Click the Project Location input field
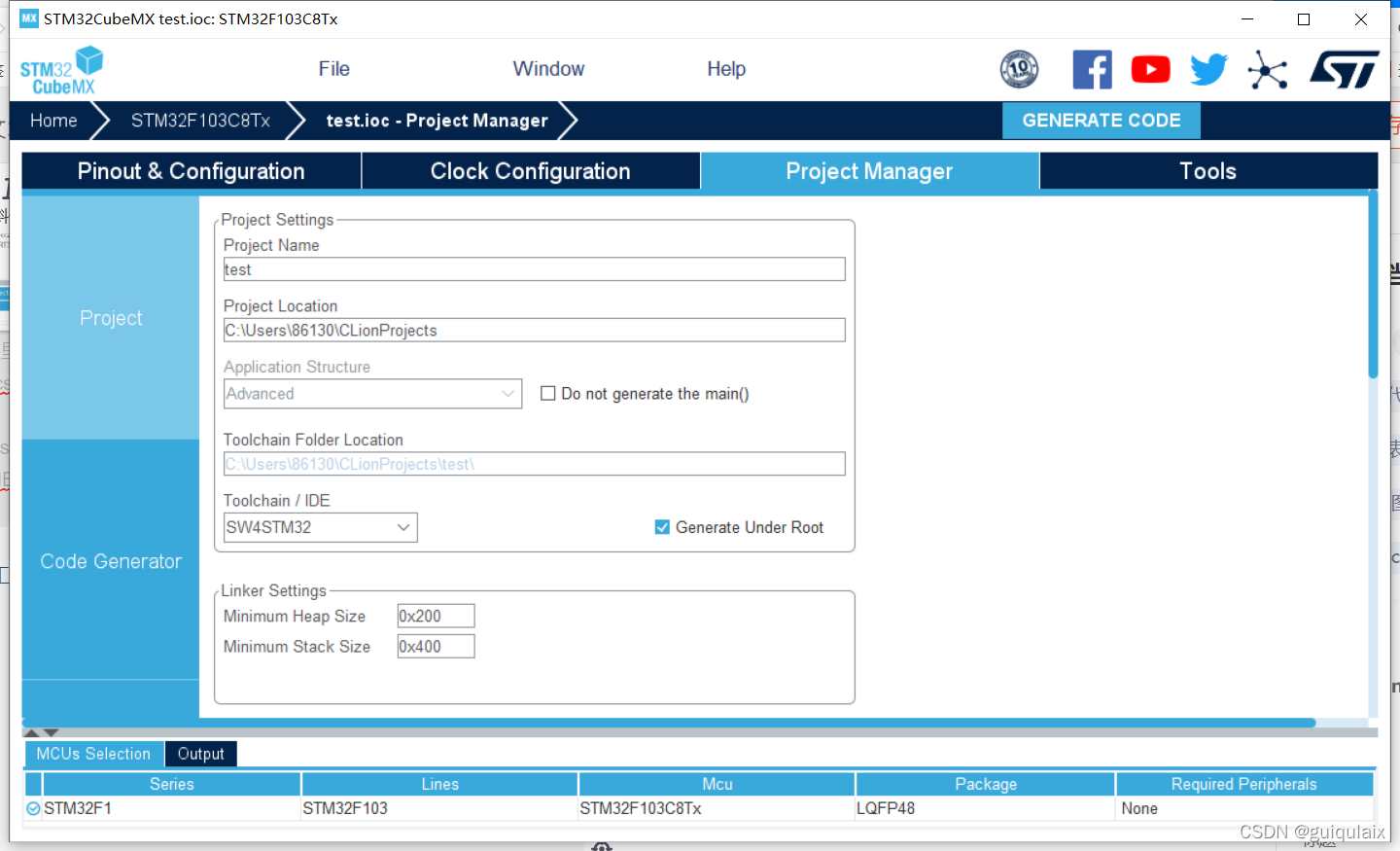Viewport: 1400px width, 851px height. click(x=534, y=330)
